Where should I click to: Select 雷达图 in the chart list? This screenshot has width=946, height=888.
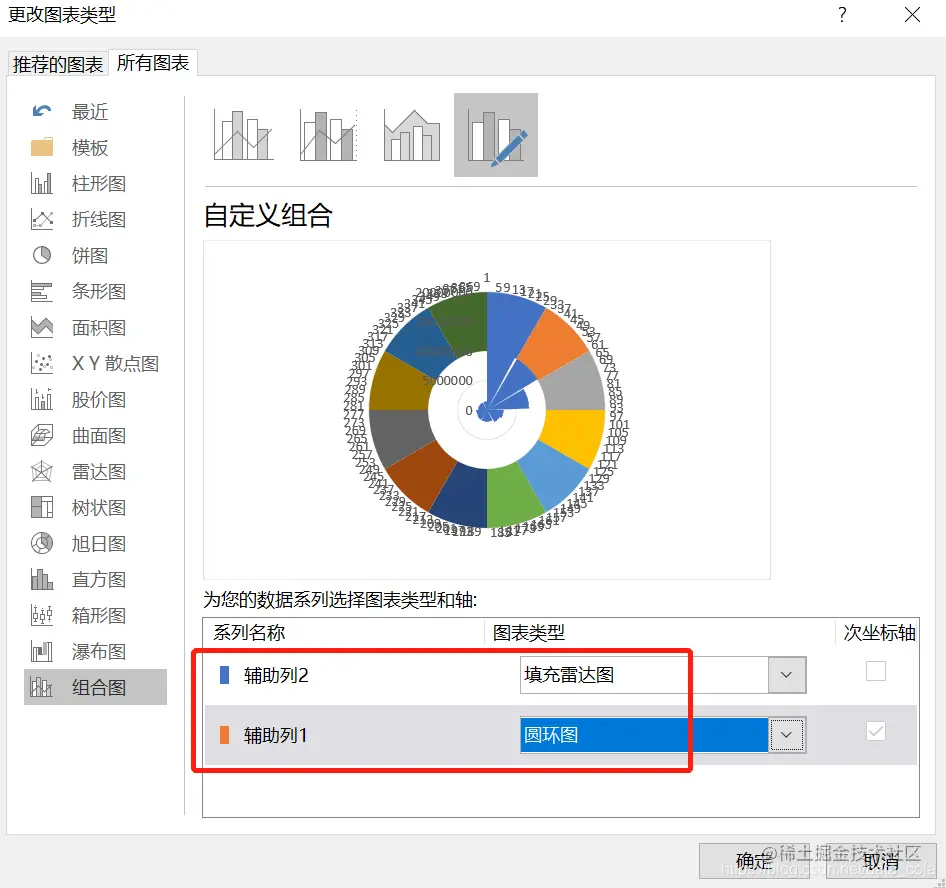tap(98, 472)
